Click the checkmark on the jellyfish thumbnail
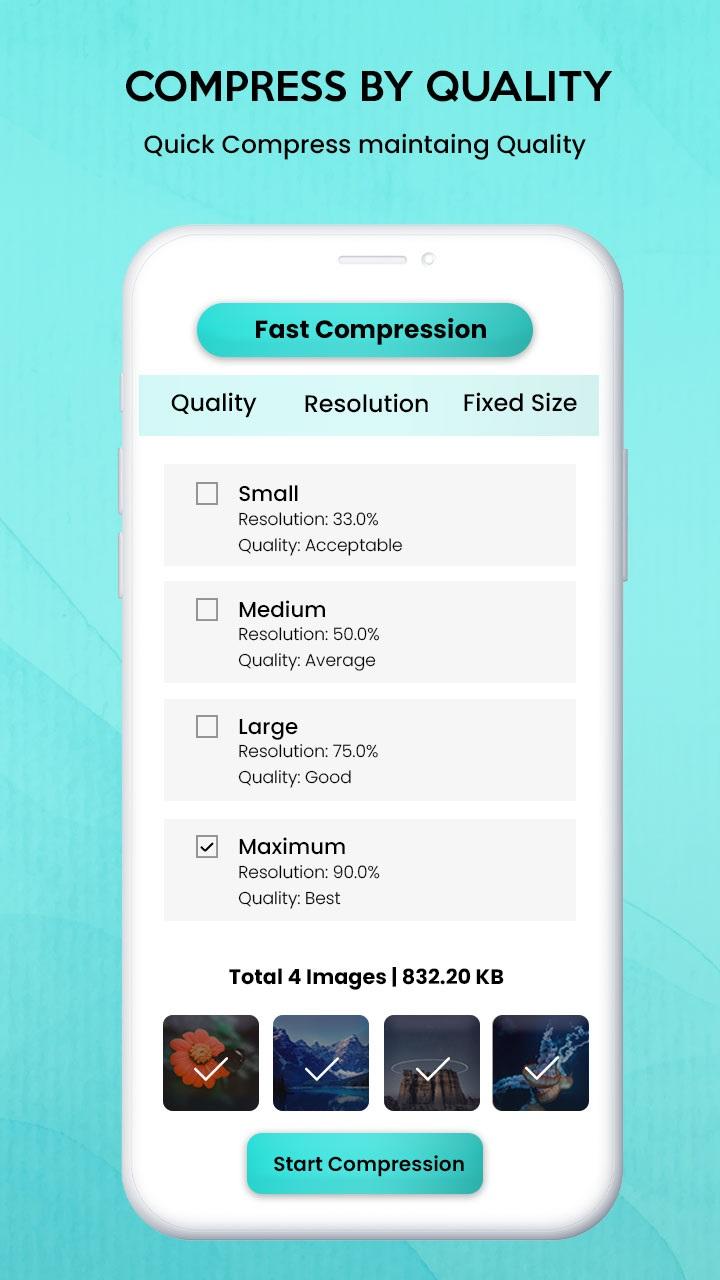 click(x=541, y=1070)
